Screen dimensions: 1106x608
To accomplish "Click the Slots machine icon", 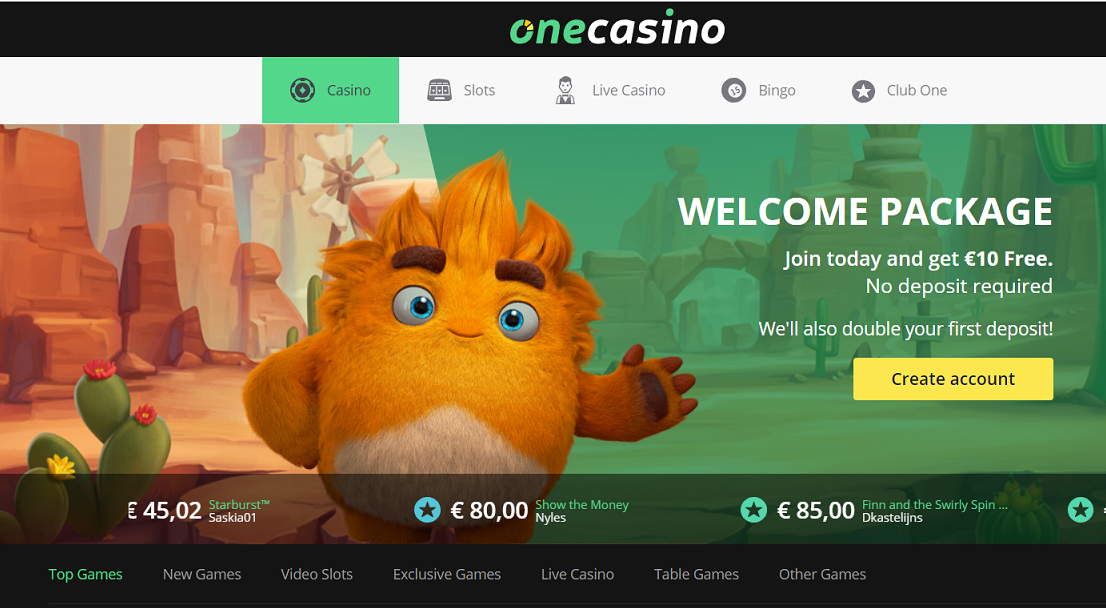I will (x=439, y=90).
